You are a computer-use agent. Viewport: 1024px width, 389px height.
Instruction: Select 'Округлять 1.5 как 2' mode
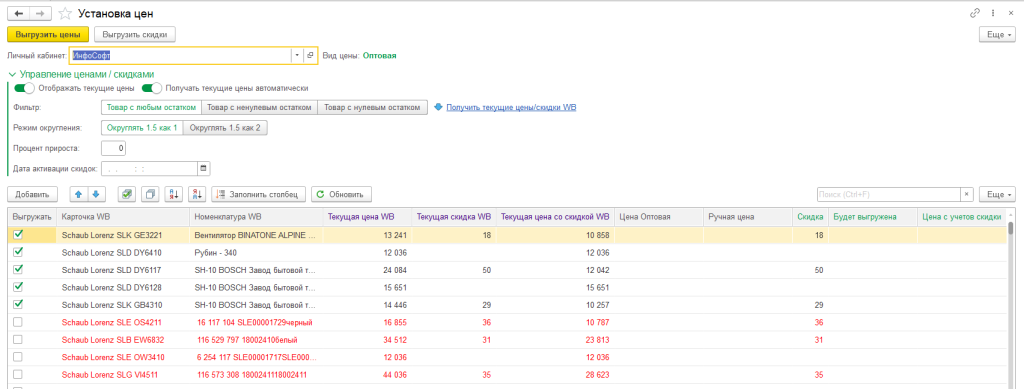[225, 128]
